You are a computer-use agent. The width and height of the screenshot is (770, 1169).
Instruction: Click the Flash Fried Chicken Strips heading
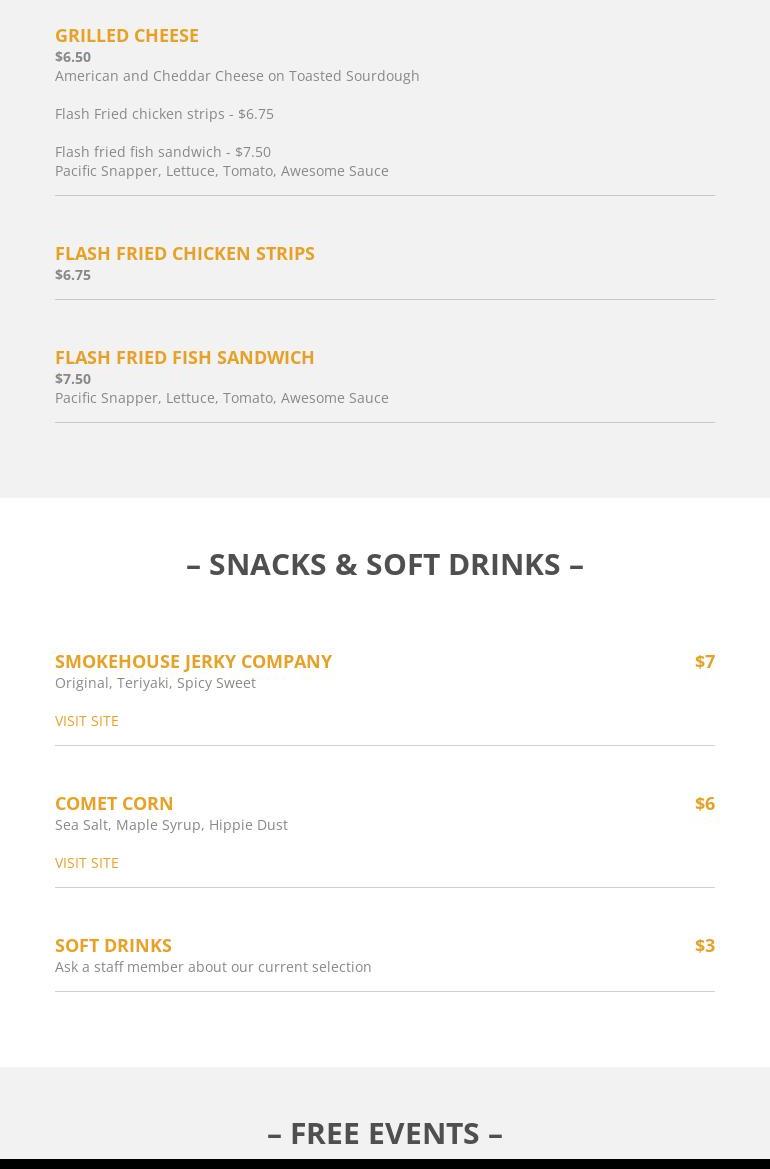click(184, 253)
